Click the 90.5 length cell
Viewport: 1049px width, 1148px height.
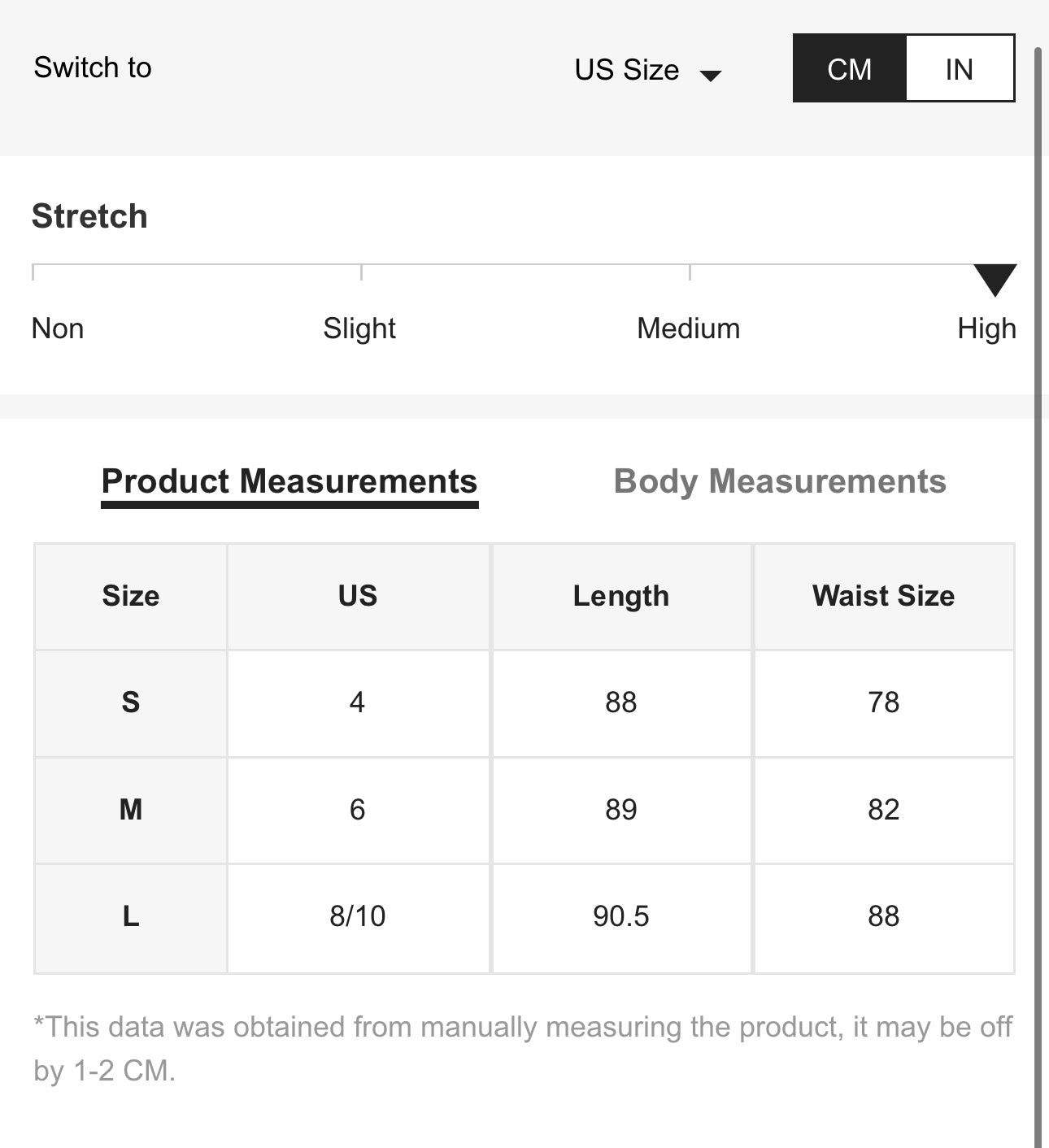click(621, 916)
